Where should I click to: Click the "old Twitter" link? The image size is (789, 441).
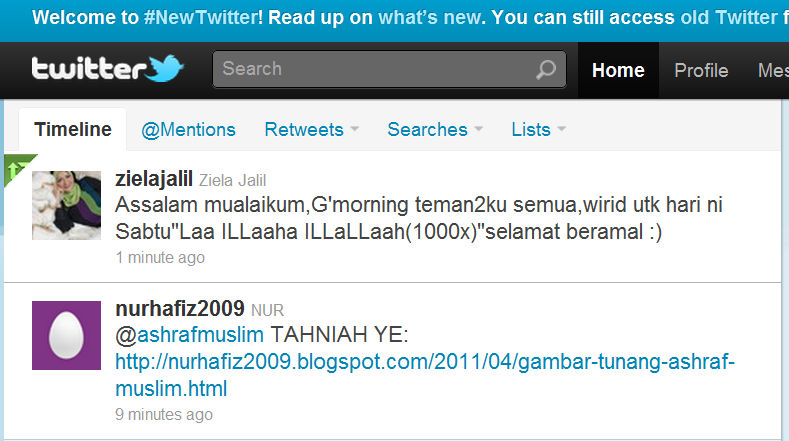[x=729, y=18]
